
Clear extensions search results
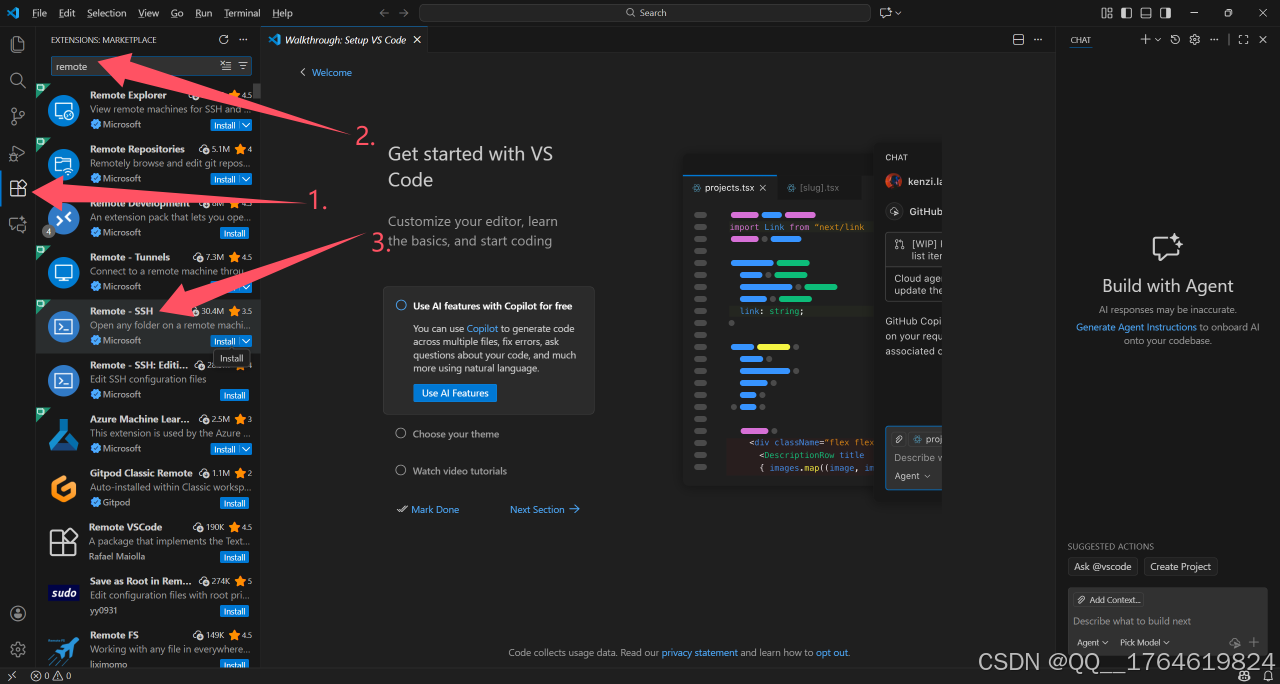(x=226, y=66)
